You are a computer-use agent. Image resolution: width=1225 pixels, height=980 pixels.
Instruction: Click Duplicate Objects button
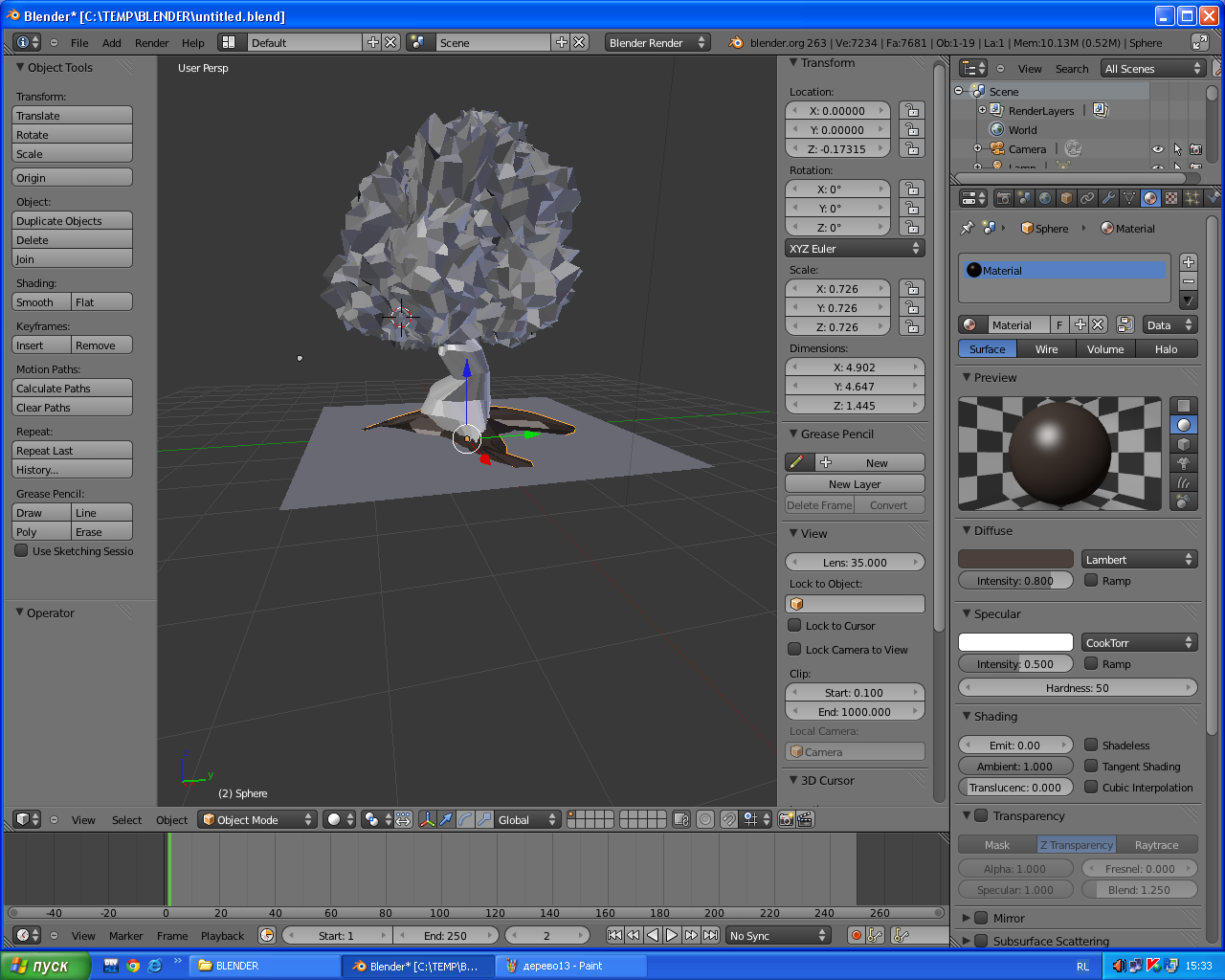pyautogui.click(x=72, y=220)
